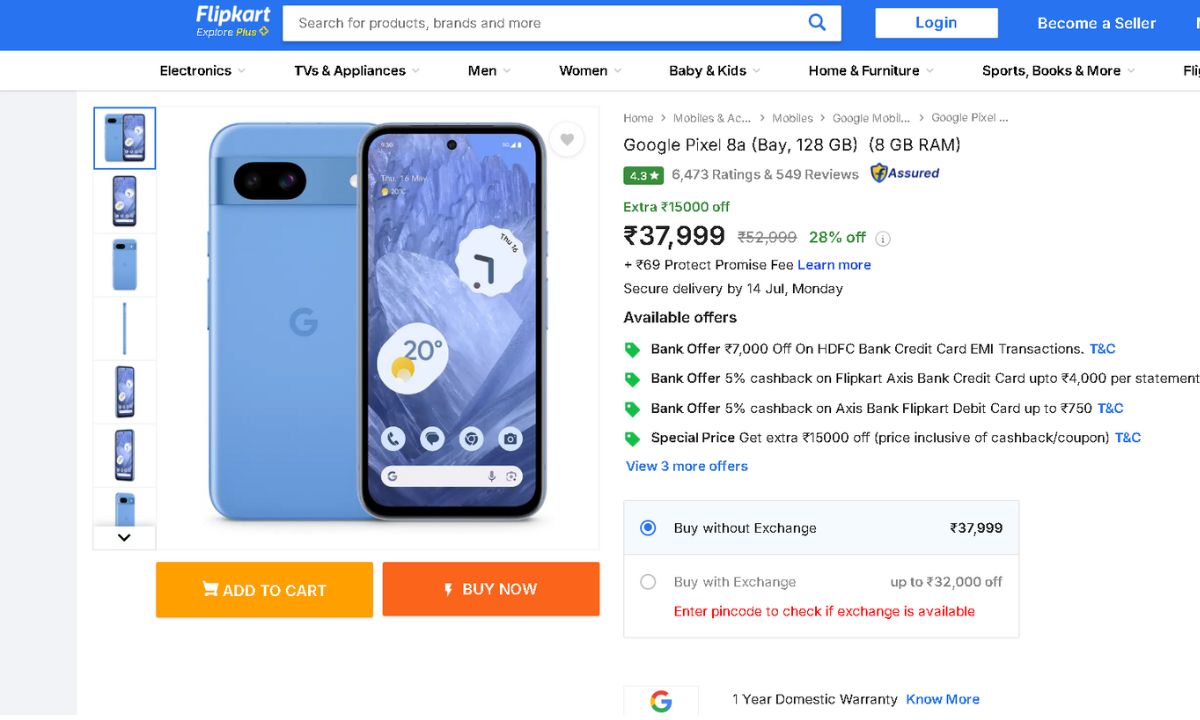Expand the Electronics category dropdown

pos(202,71)
